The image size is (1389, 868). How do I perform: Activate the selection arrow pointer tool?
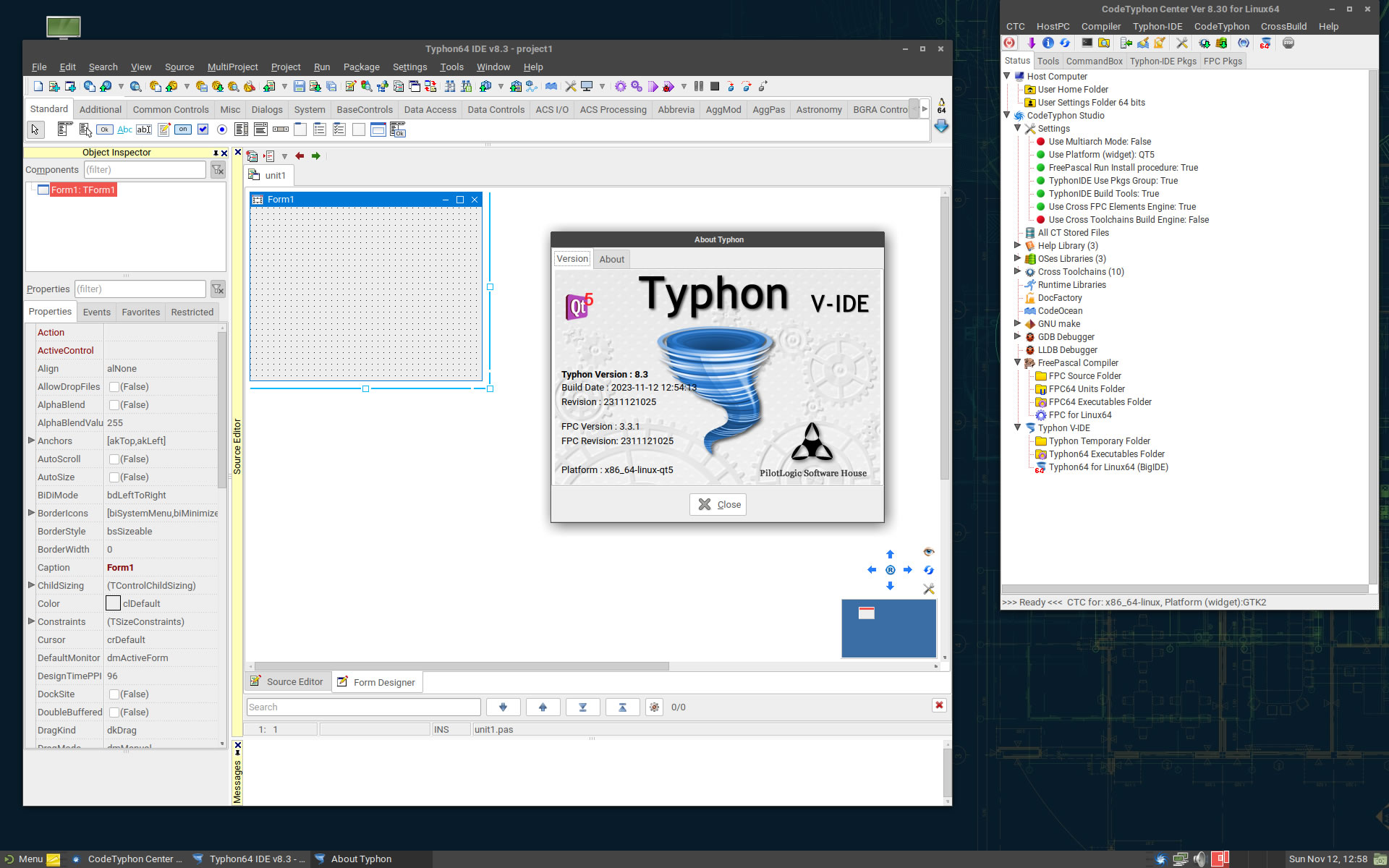35,129
